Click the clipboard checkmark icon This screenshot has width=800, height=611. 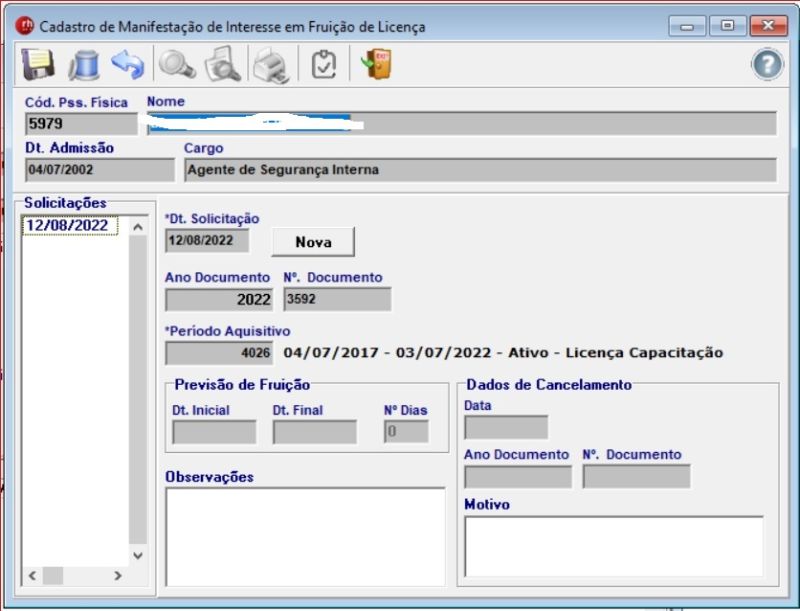coord(324,65)
